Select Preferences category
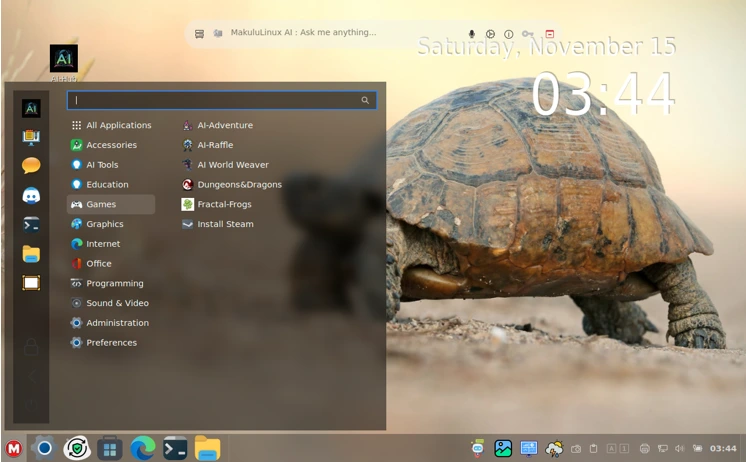The width and height of the screenshot is (746, 462). tap(111, 343)
